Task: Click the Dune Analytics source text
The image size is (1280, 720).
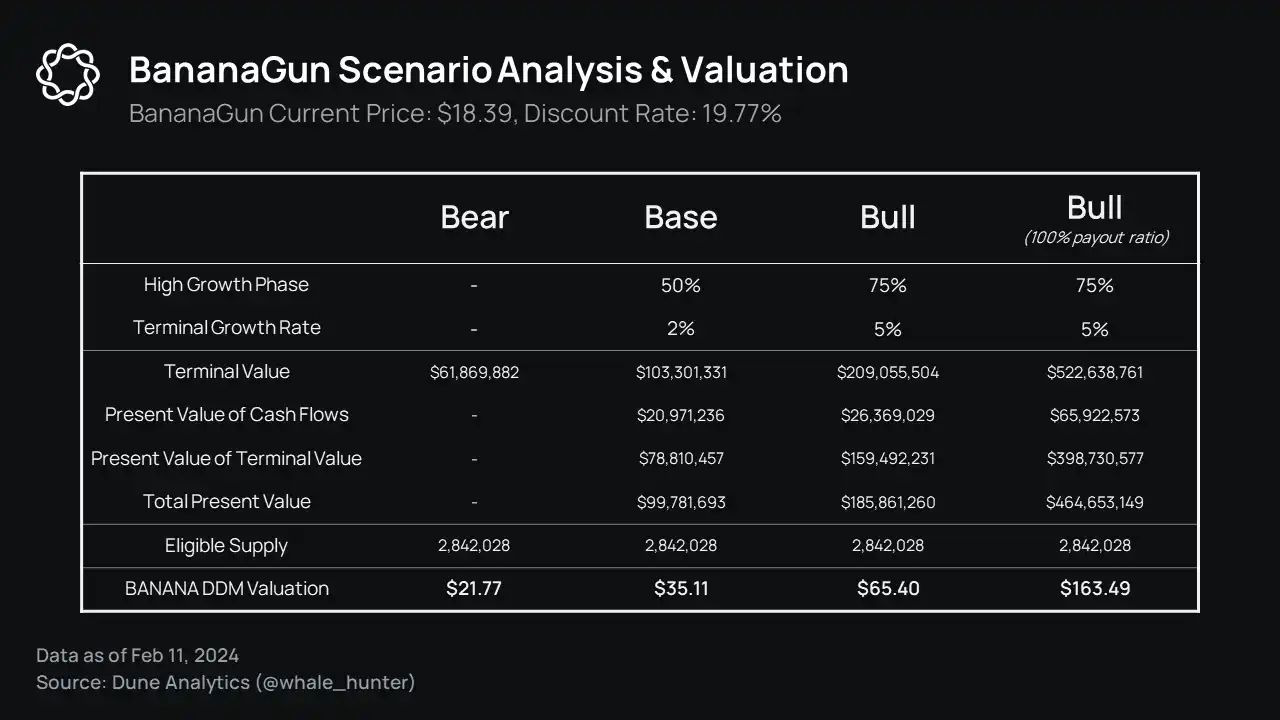Action: pos(225,683)
